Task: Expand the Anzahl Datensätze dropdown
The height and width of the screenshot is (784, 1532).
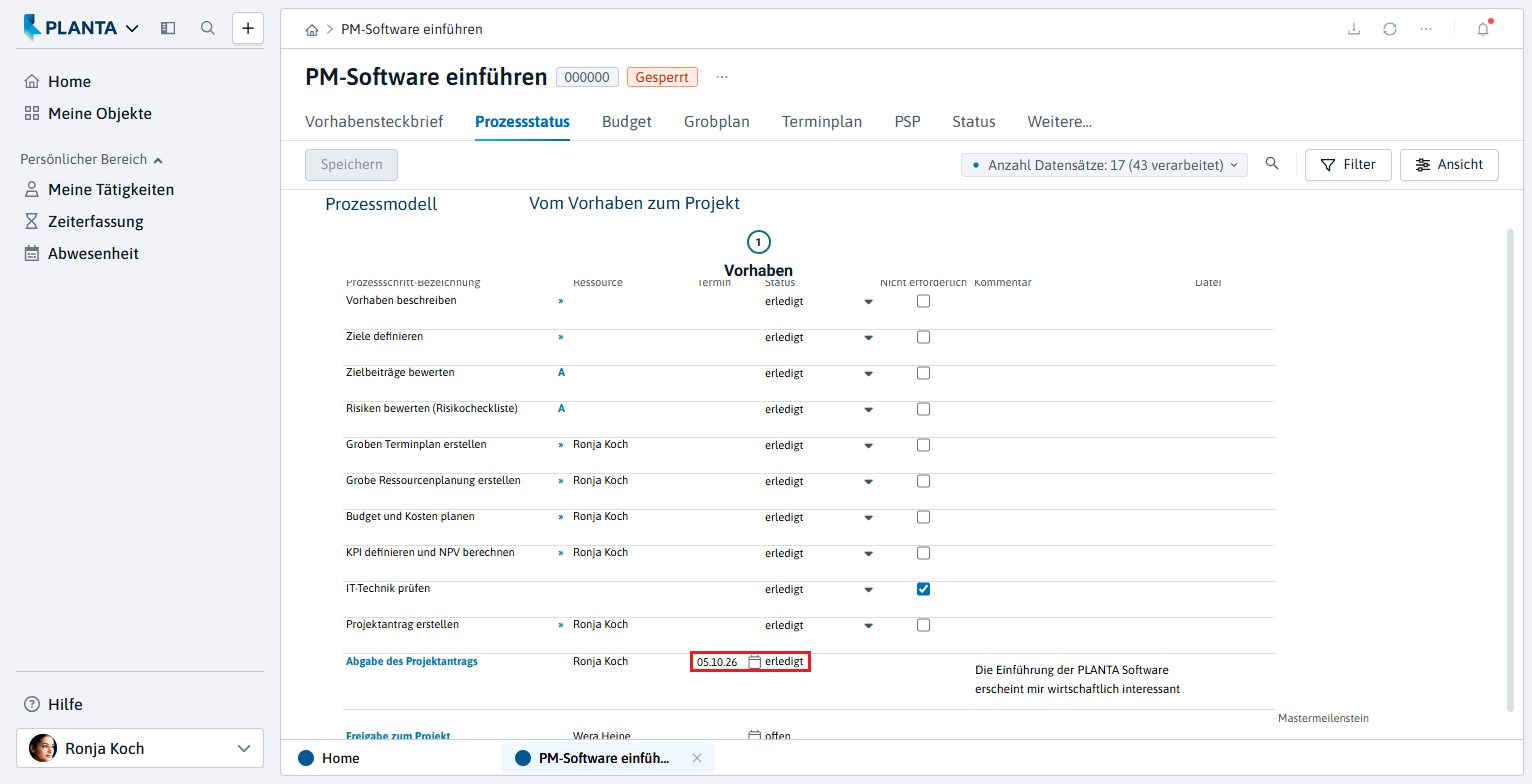Action: click(1104, 165)
